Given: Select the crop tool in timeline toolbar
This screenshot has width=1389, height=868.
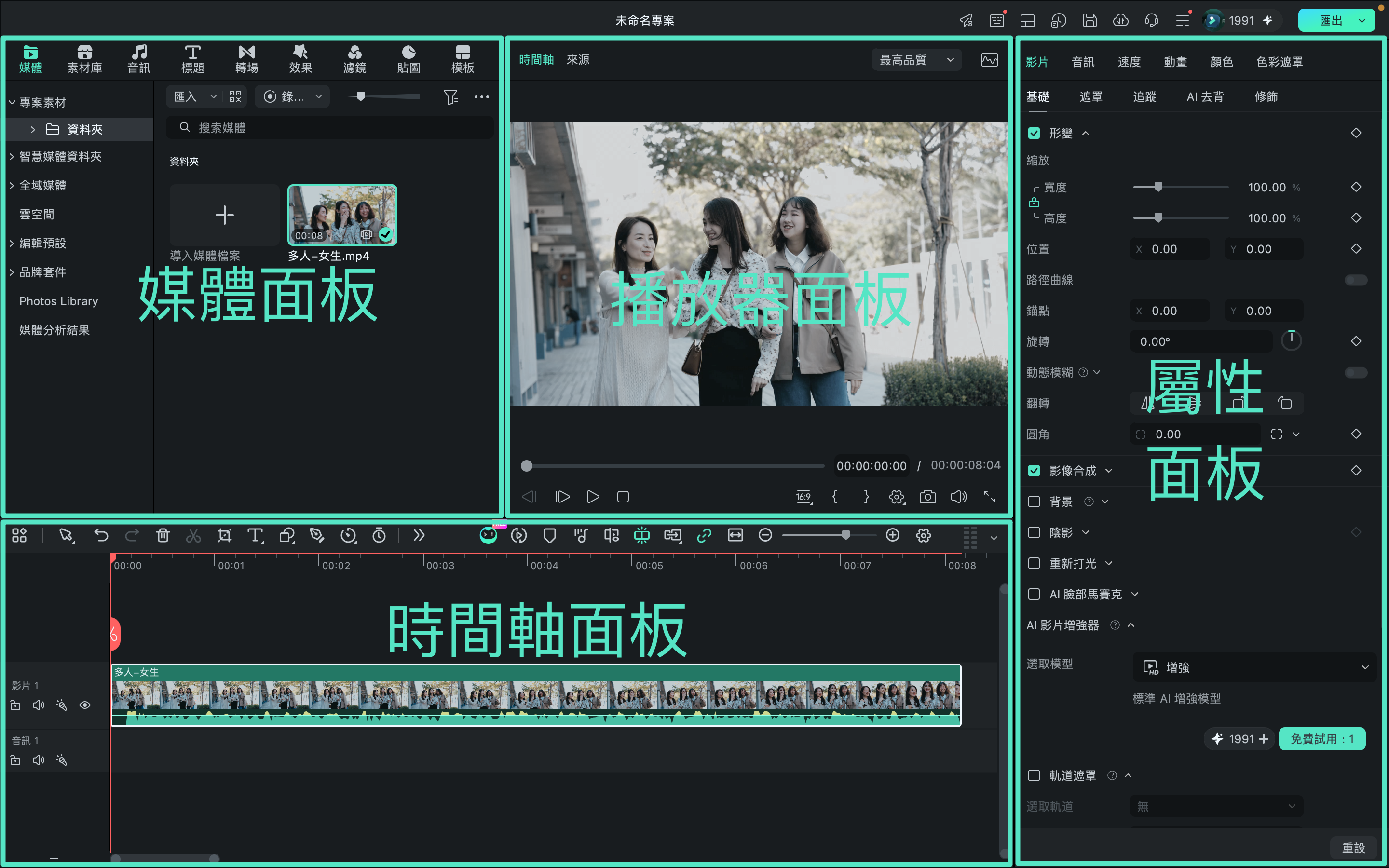Looking at the screenshot, I should click(x=224, y=535).
